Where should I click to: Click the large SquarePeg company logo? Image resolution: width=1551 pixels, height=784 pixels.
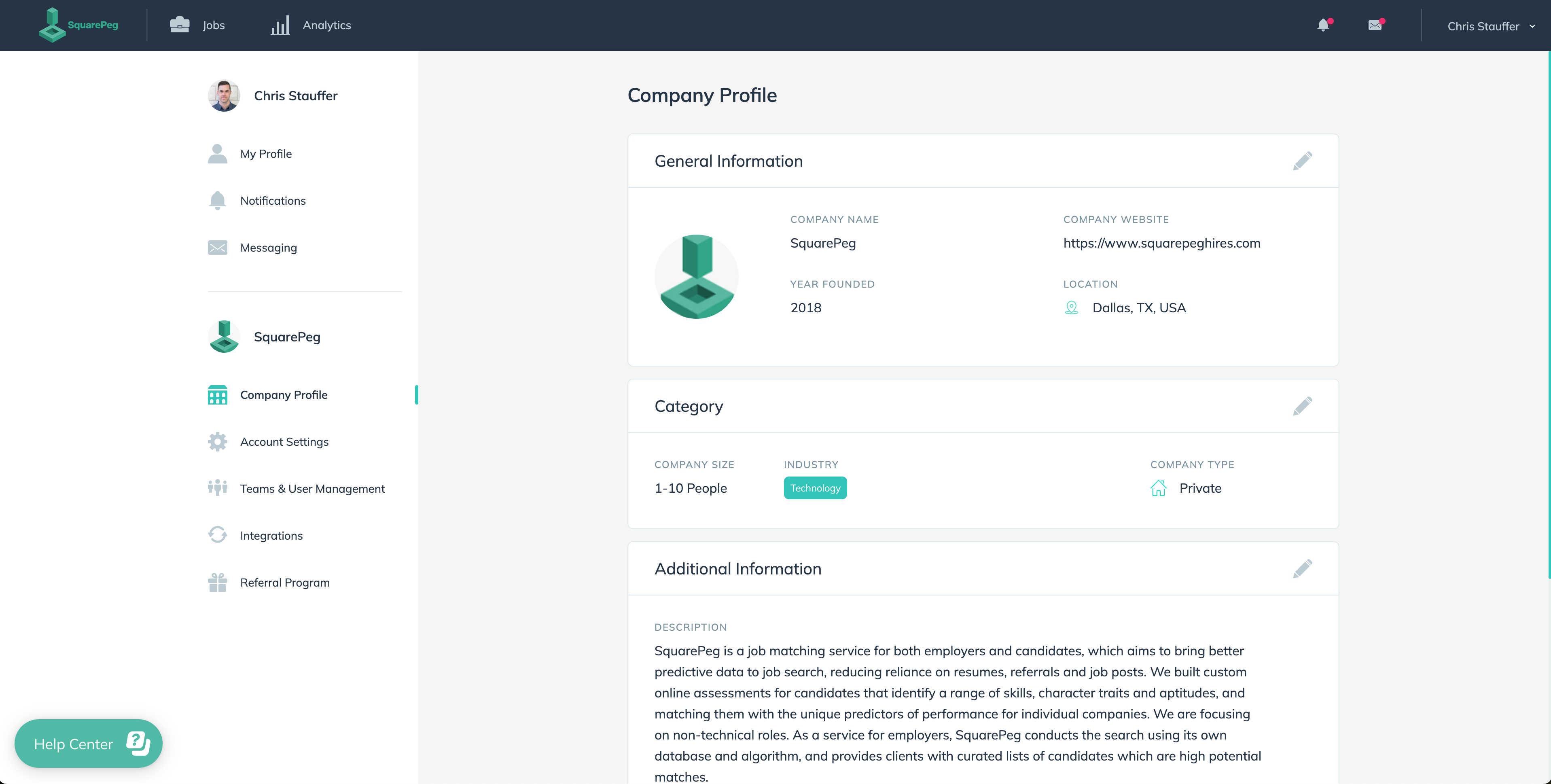697,276
